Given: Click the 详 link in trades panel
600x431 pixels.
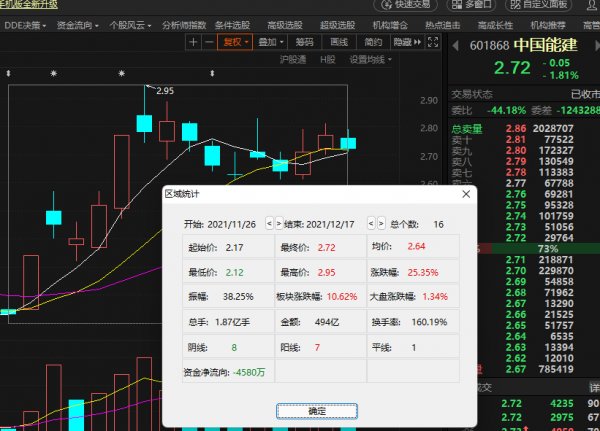Looking at the screenshot, I should [x=594, y=388].
